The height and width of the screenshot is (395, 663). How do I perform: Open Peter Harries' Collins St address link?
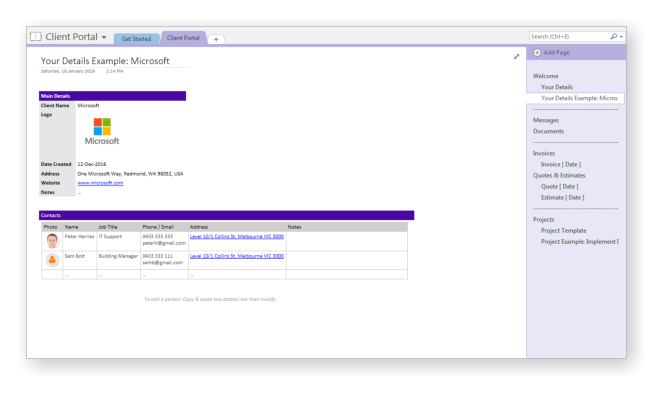[237, 236]
